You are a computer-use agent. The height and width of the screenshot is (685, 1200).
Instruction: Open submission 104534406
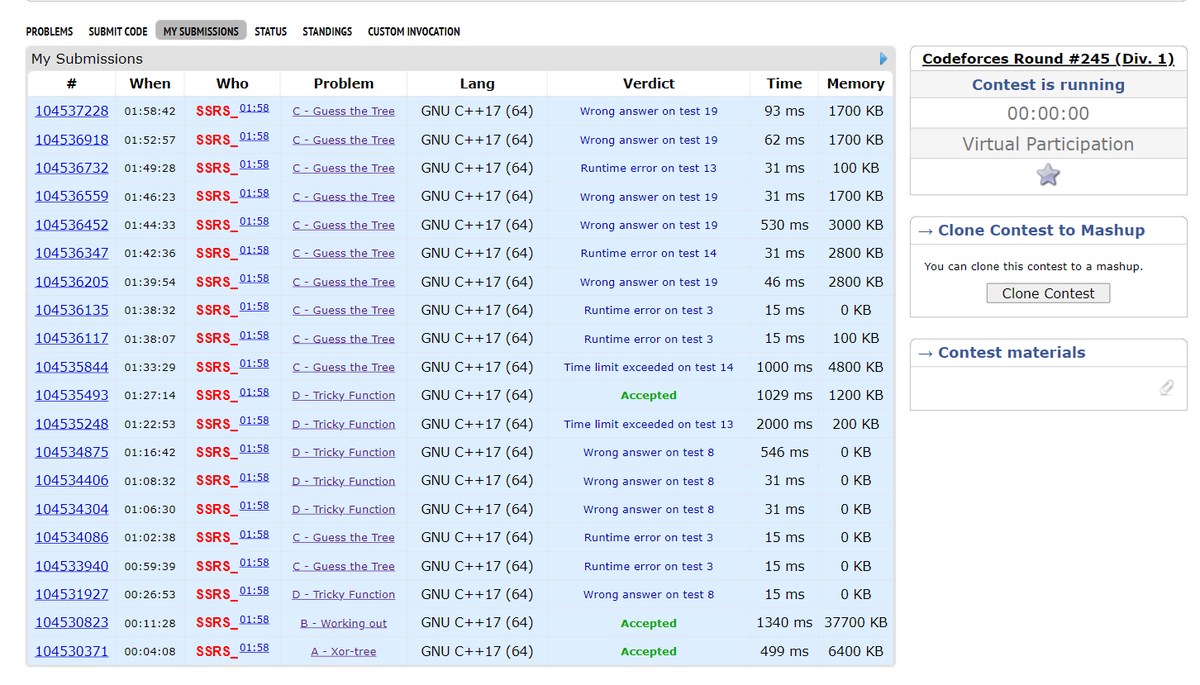72,480
